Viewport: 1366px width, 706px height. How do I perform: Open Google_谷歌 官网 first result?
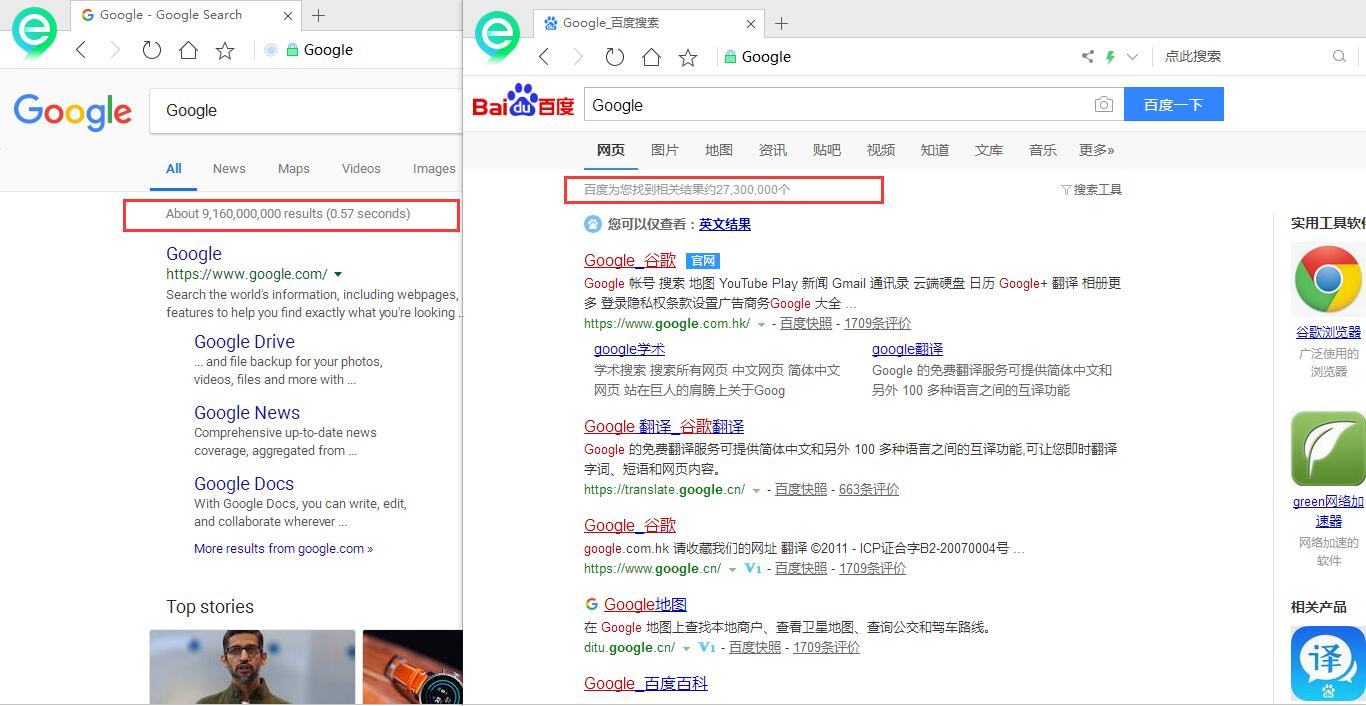[x=630, y=260]
